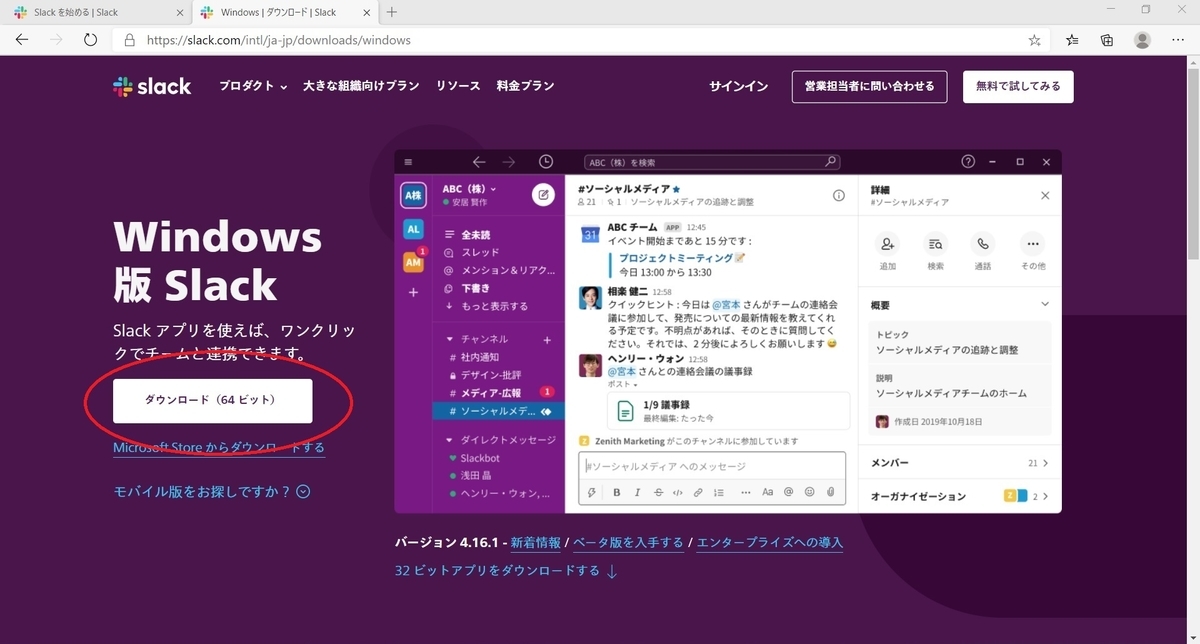Click the hamburger menu icon in Slack app
Image resolution: width=1200 pixels, height=644 pixels.
[408, 162]
